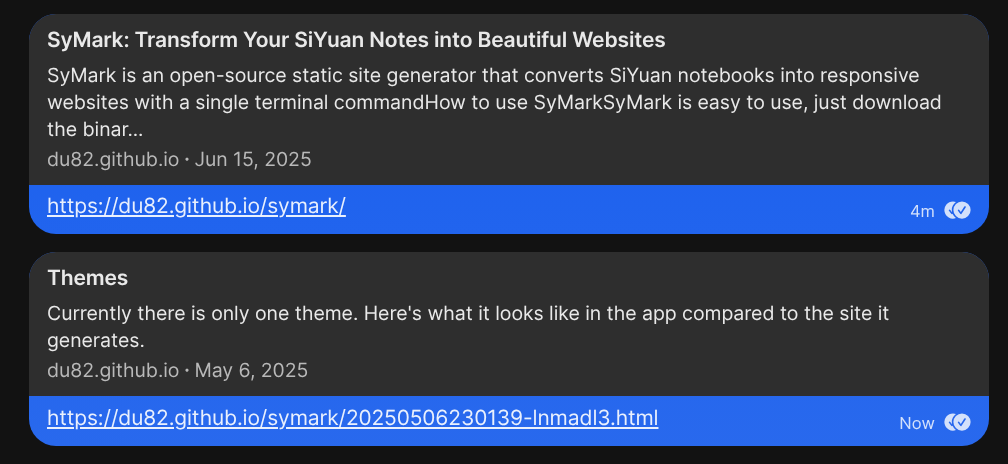
Task: Click du82.github.io source in Themes card
Action: point(113,370)
